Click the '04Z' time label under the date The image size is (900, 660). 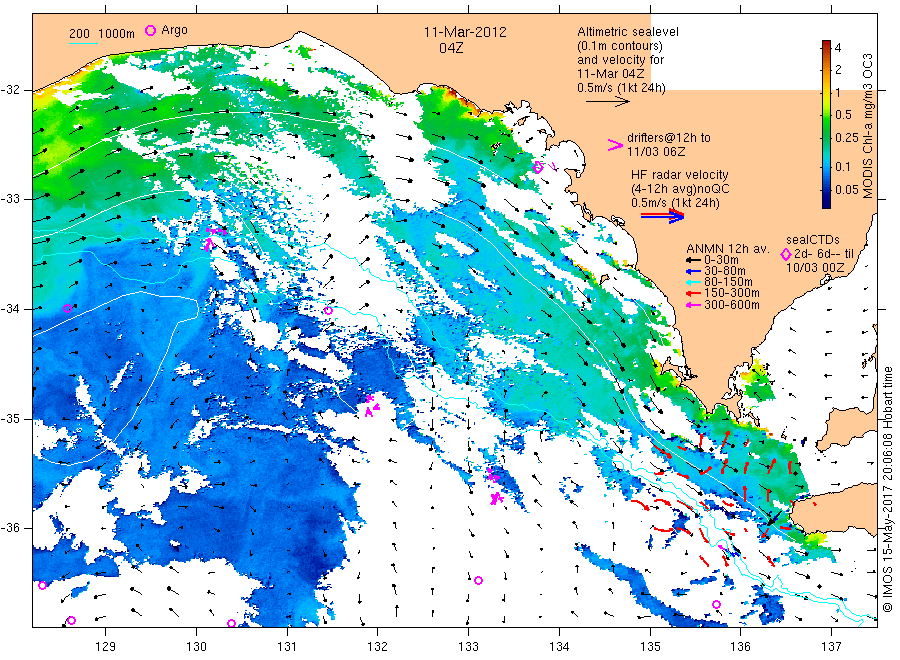point(451,48)
